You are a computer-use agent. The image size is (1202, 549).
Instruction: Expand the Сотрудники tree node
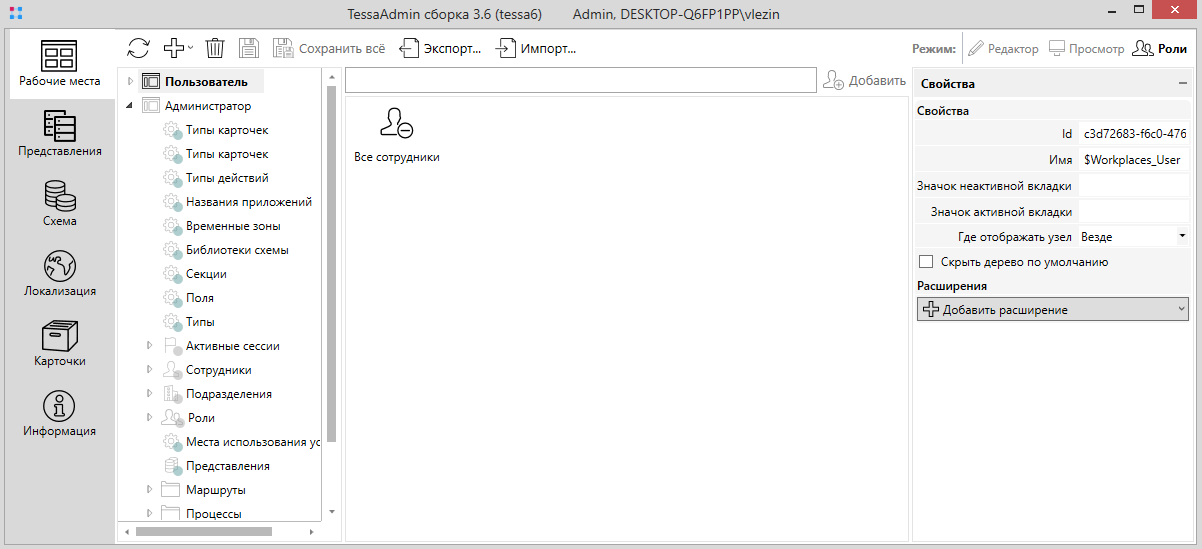point(149,370)
